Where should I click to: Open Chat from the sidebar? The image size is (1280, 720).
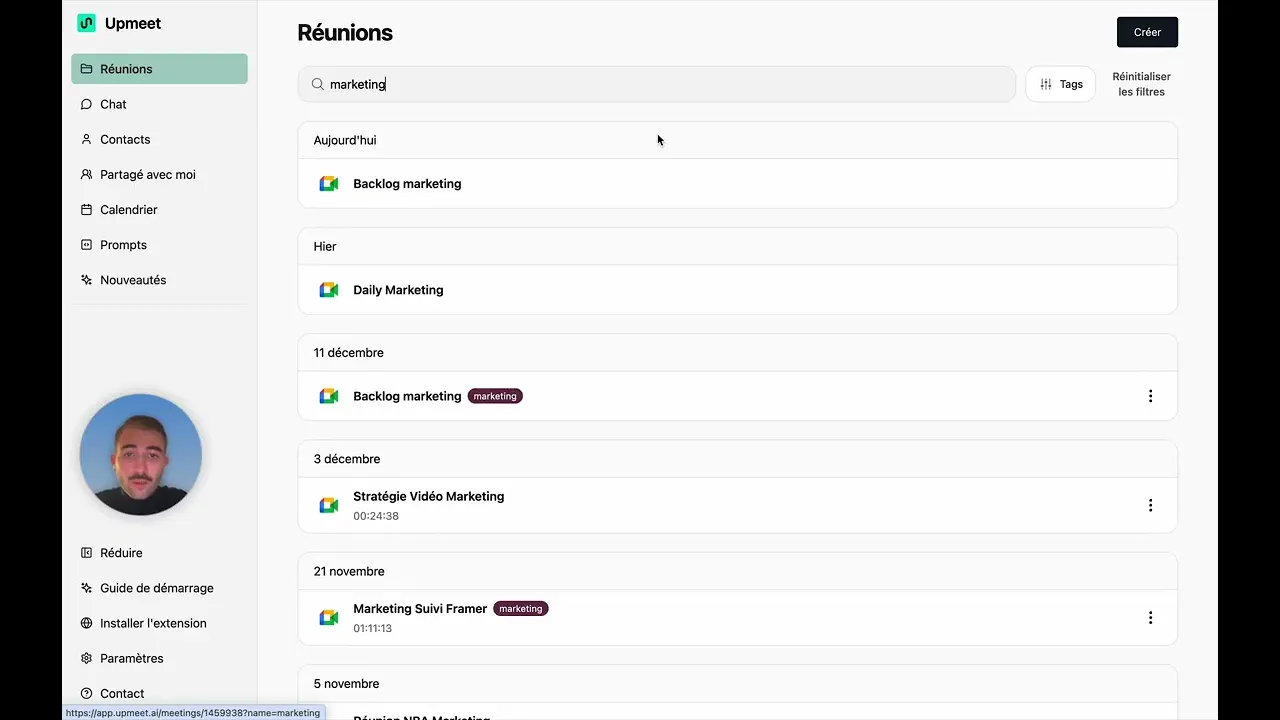coord(113,104)
